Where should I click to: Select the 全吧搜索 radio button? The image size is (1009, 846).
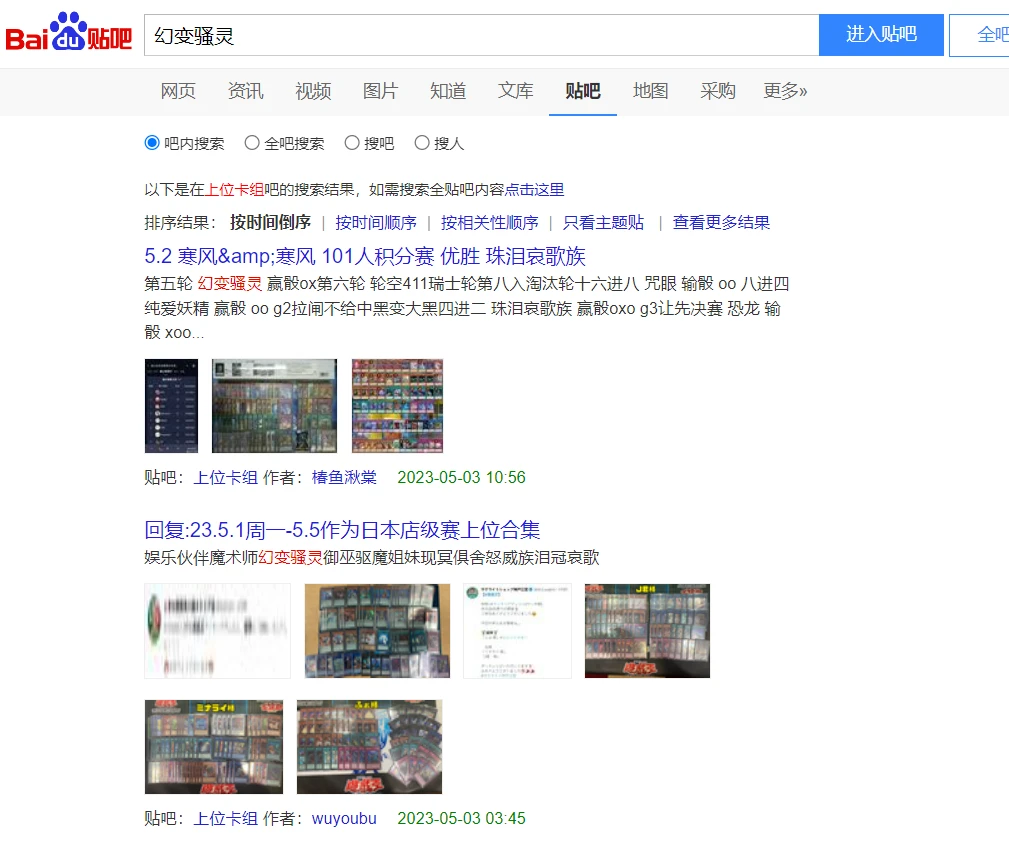[252, 143]
